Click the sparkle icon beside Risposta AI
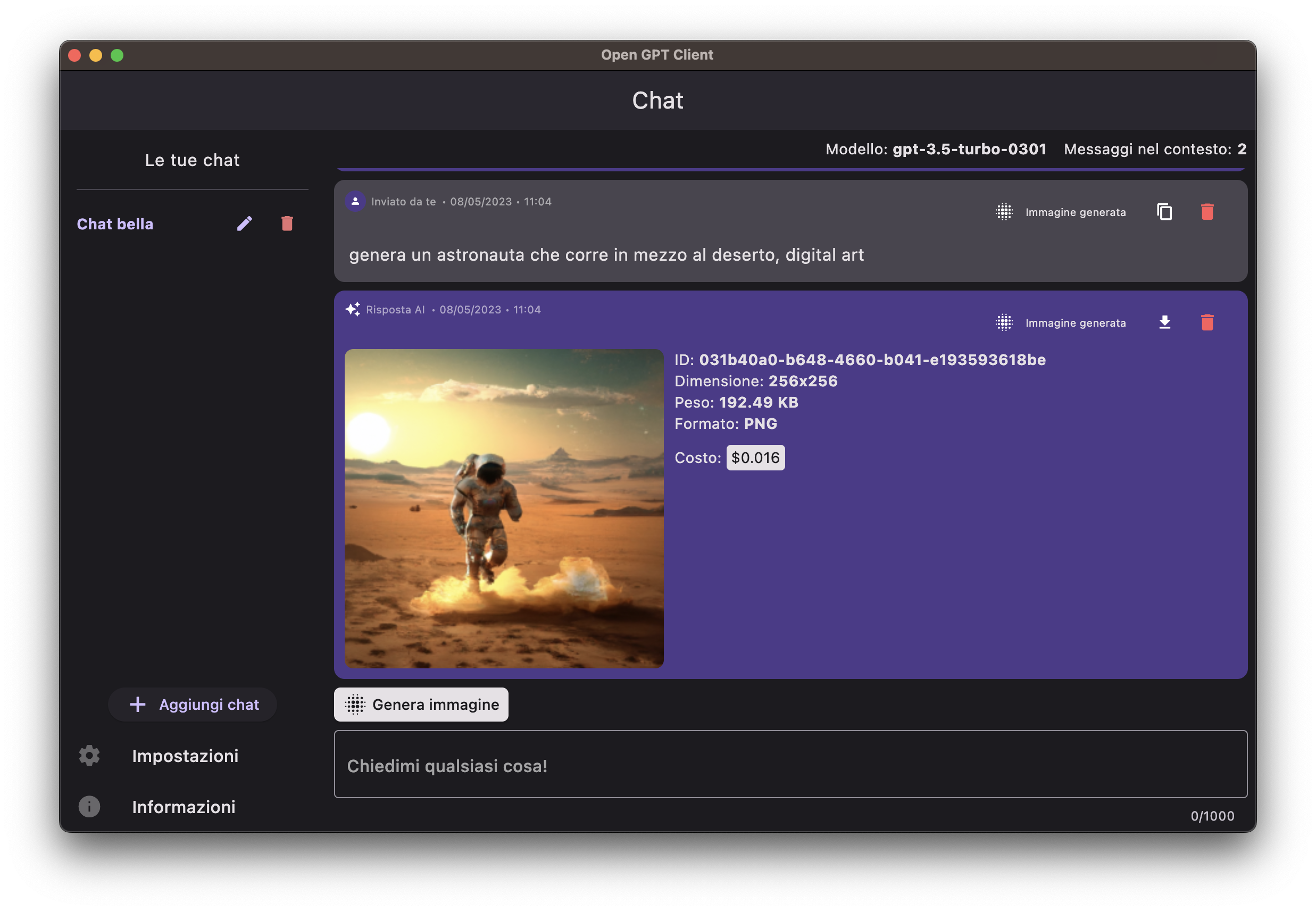Screen dimensions: 1316x911 tap(353, 309)
